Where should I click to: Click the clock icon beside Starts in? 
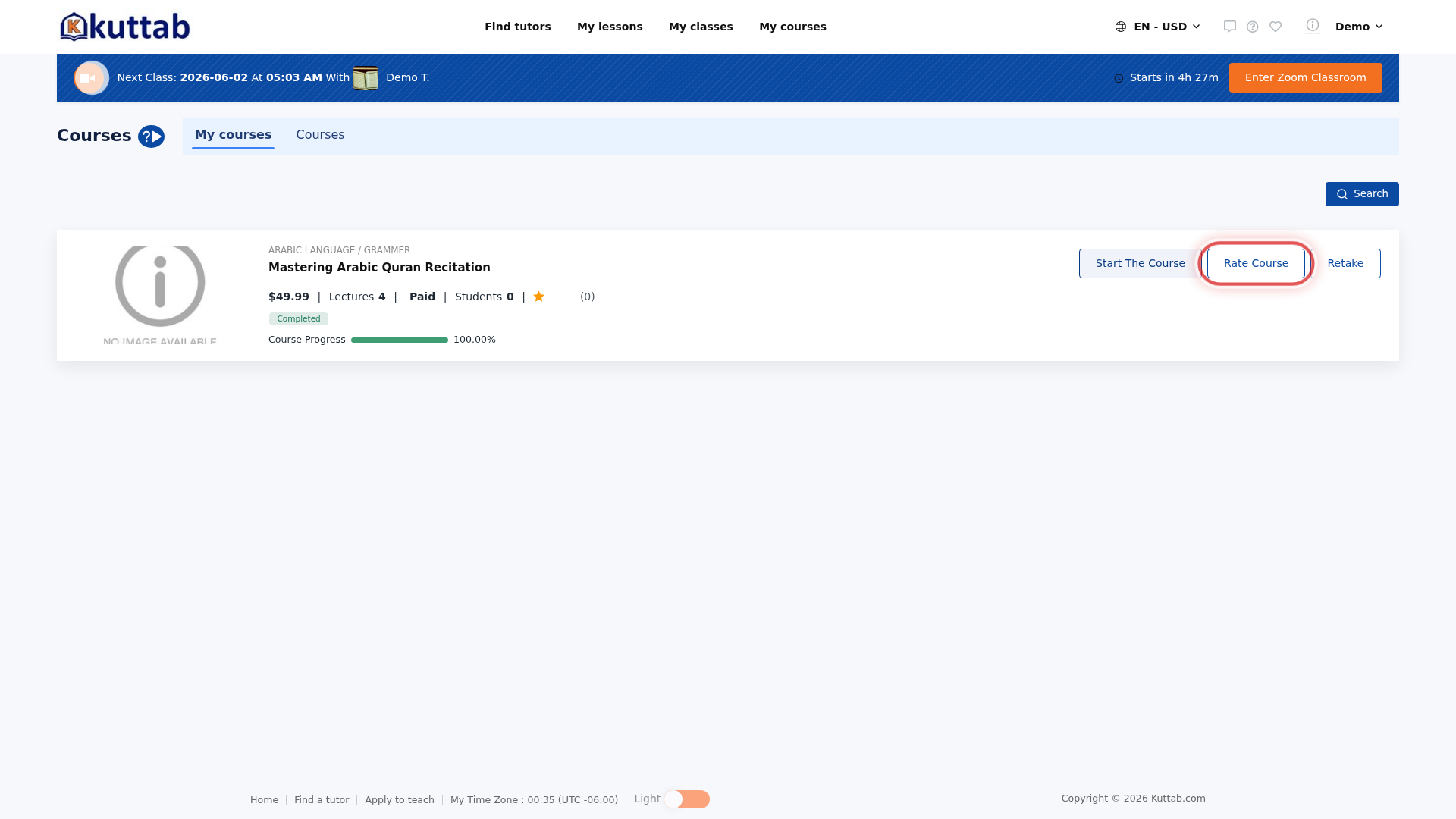click(x=1119, y=78)
